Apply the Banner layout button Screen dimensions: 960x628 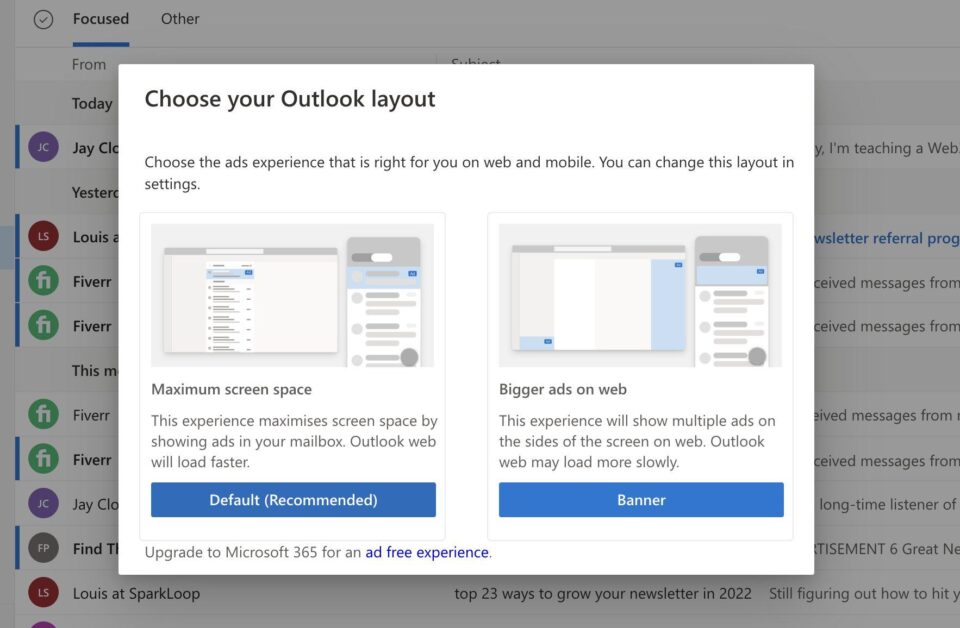(640, 500)
